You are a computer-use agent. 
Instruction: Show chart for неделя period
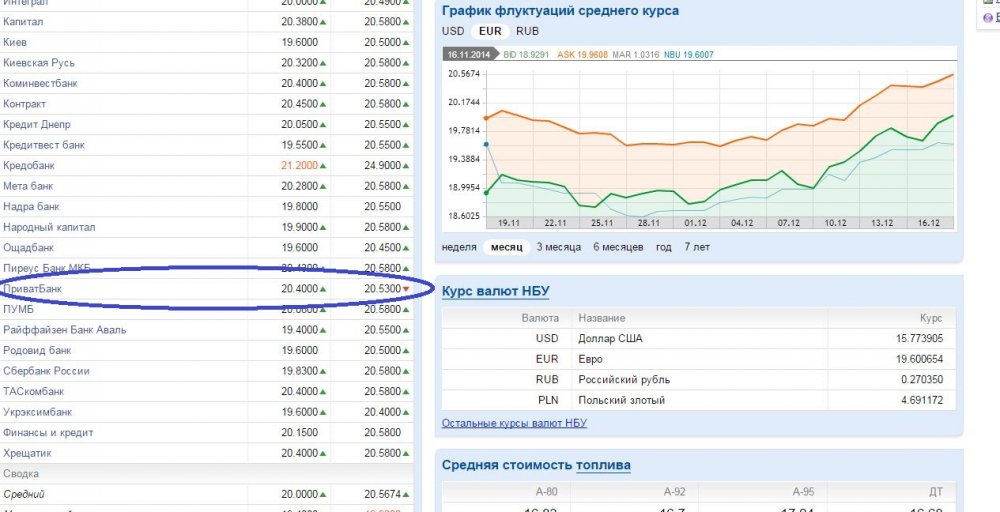[458, 247]
